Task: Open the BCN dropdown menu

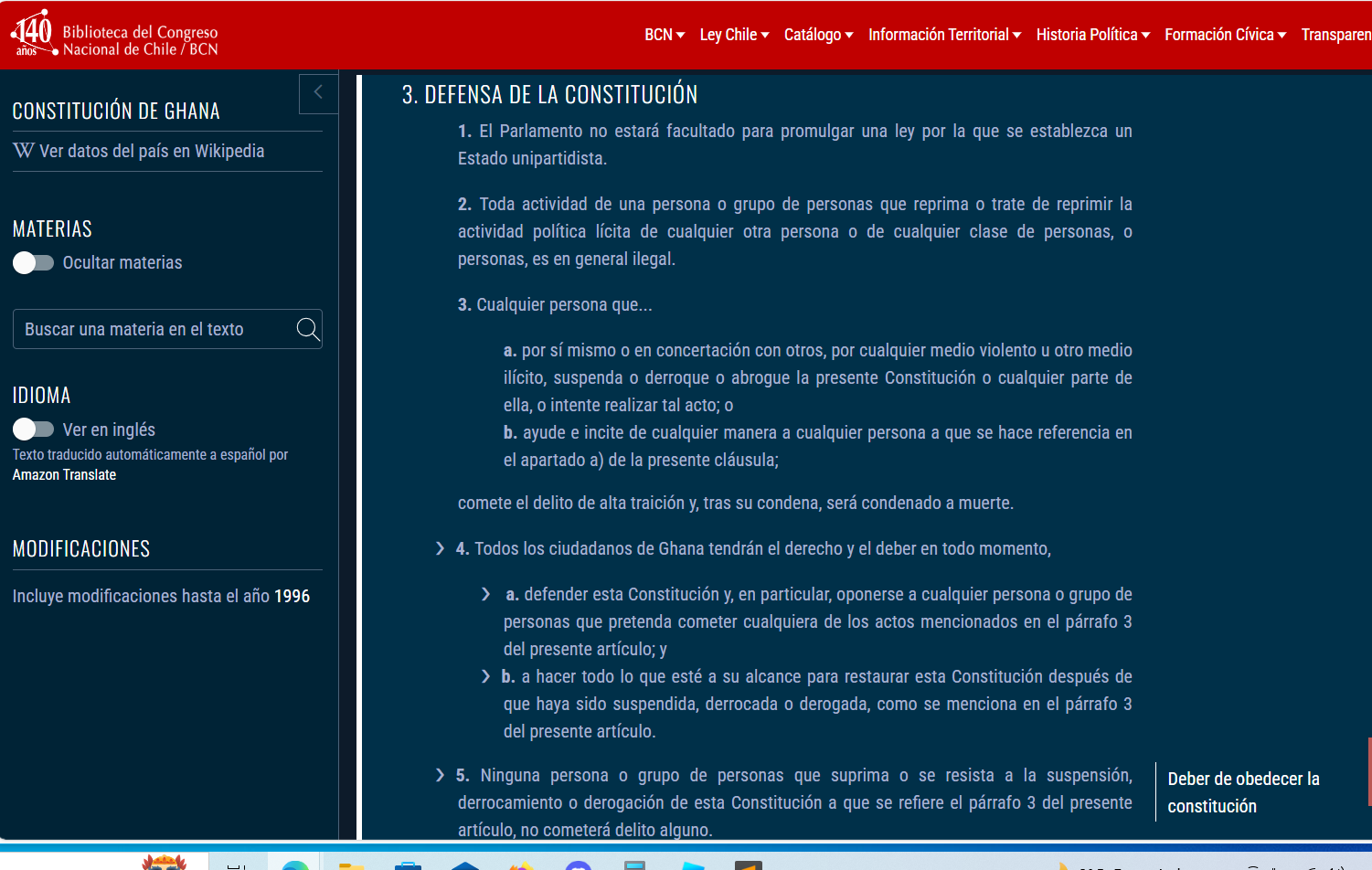Action: coord(665,35)
